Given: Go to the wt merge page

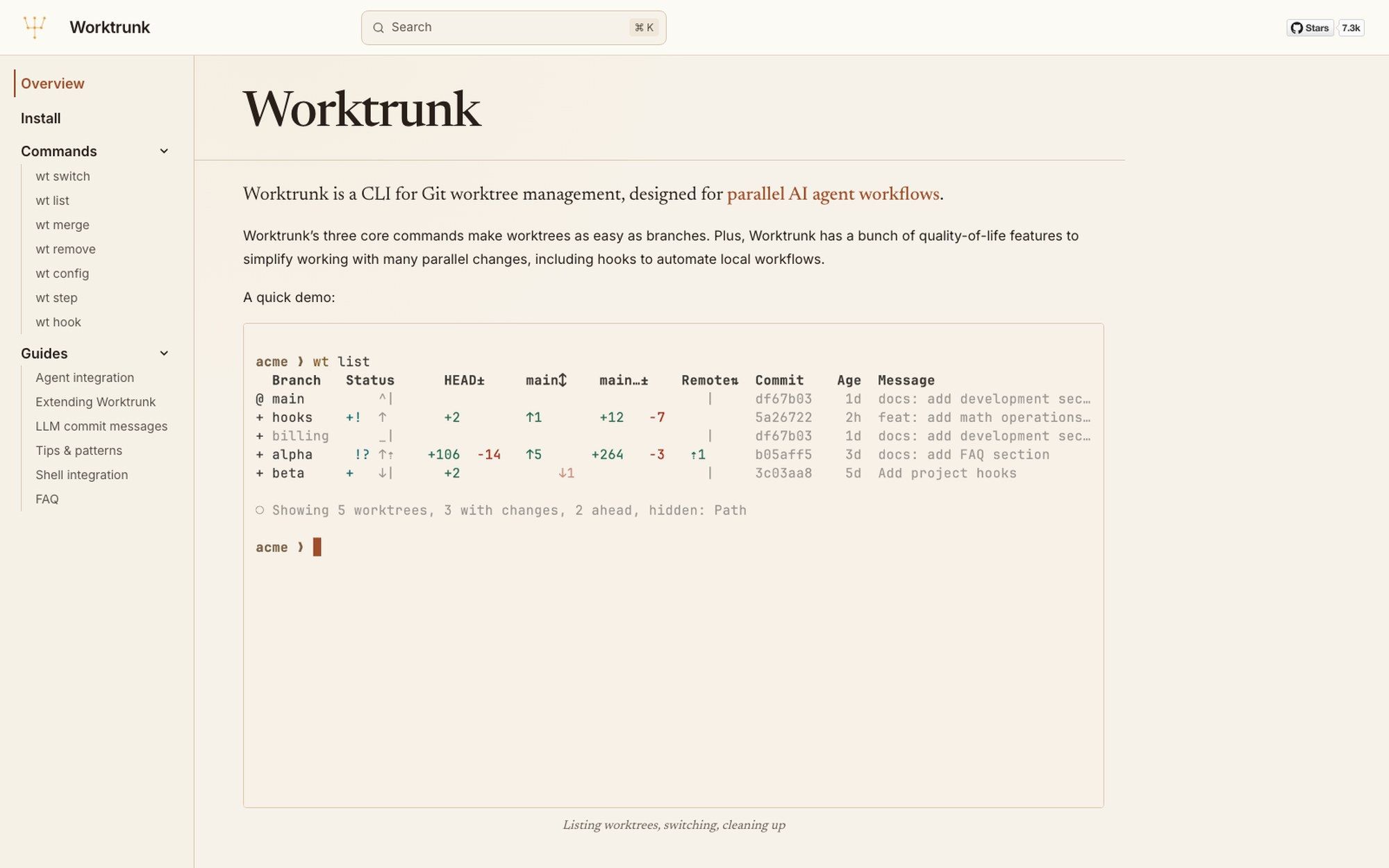Looking at the screenshot, I should (63, 225).
